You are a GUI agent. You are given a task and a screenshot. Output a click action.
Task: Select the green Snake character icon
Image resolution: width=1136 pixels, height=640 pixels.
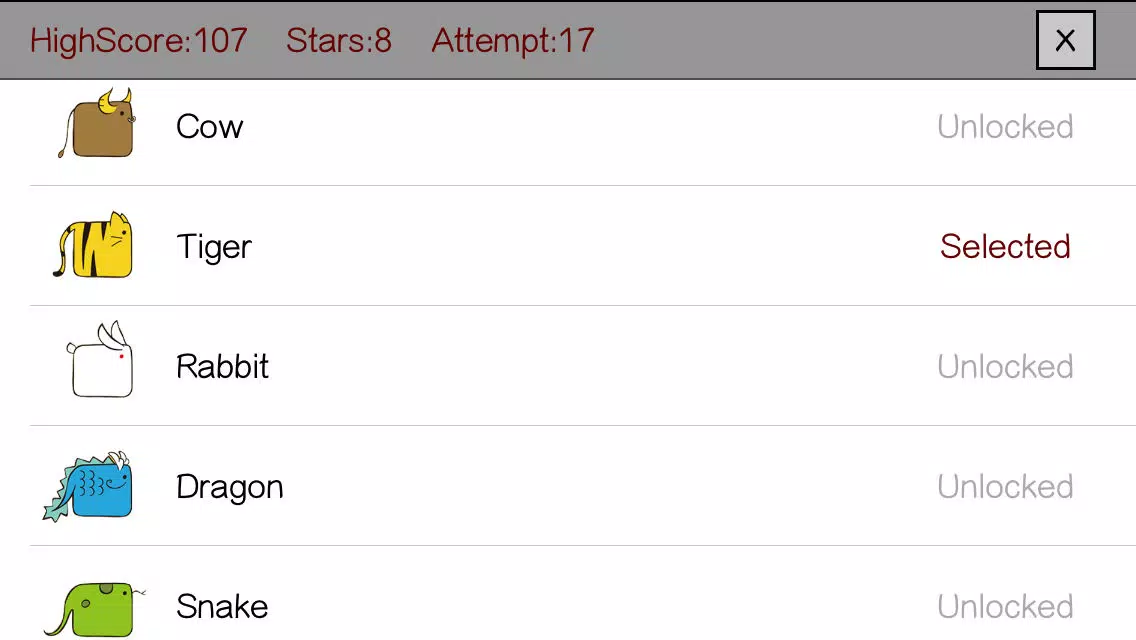tap(93, 609)
